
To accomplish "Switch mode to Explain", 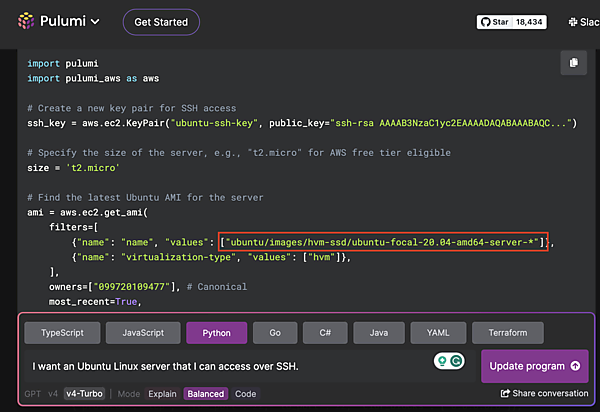I will pyautogui.click(x=162, y=394).
